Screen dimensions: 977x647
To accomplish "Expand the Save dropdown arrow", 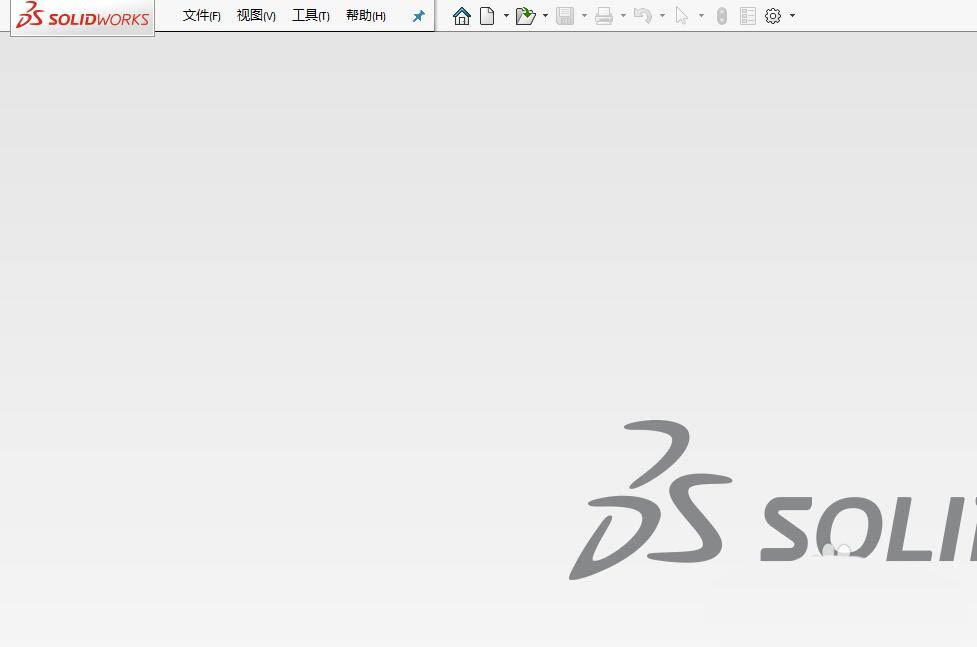I will pyautogui.click(x=584, y=16).
